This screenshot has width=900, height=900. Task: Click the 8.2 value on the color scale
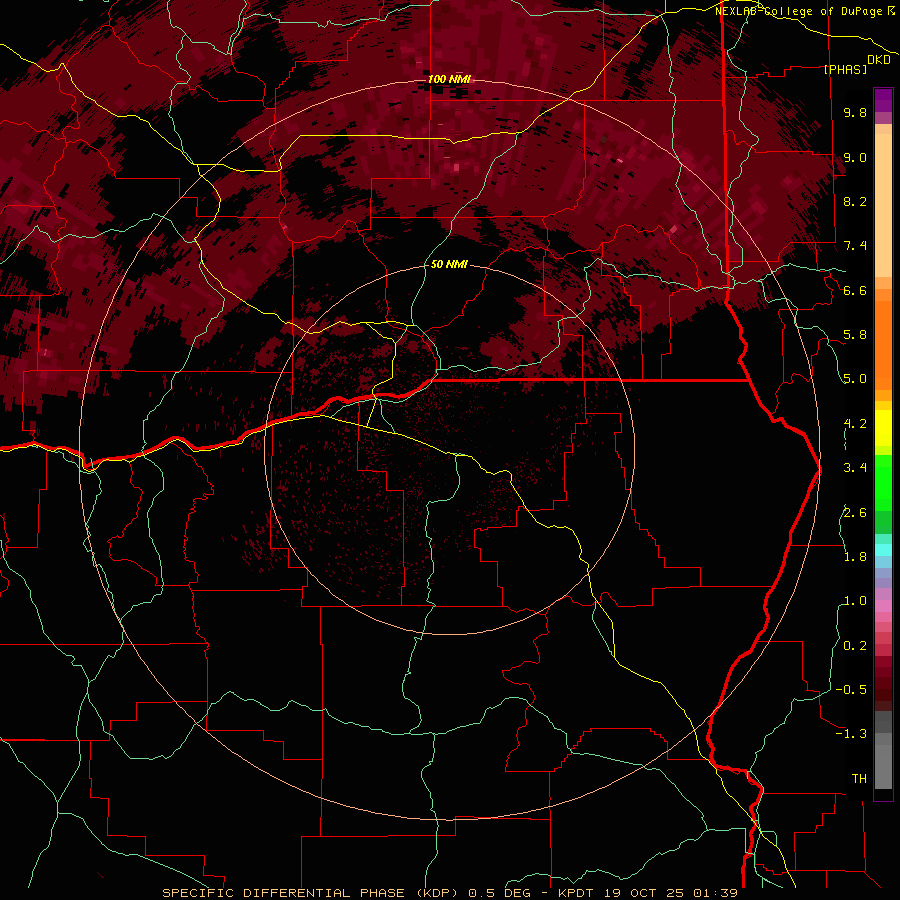(855, 201)
